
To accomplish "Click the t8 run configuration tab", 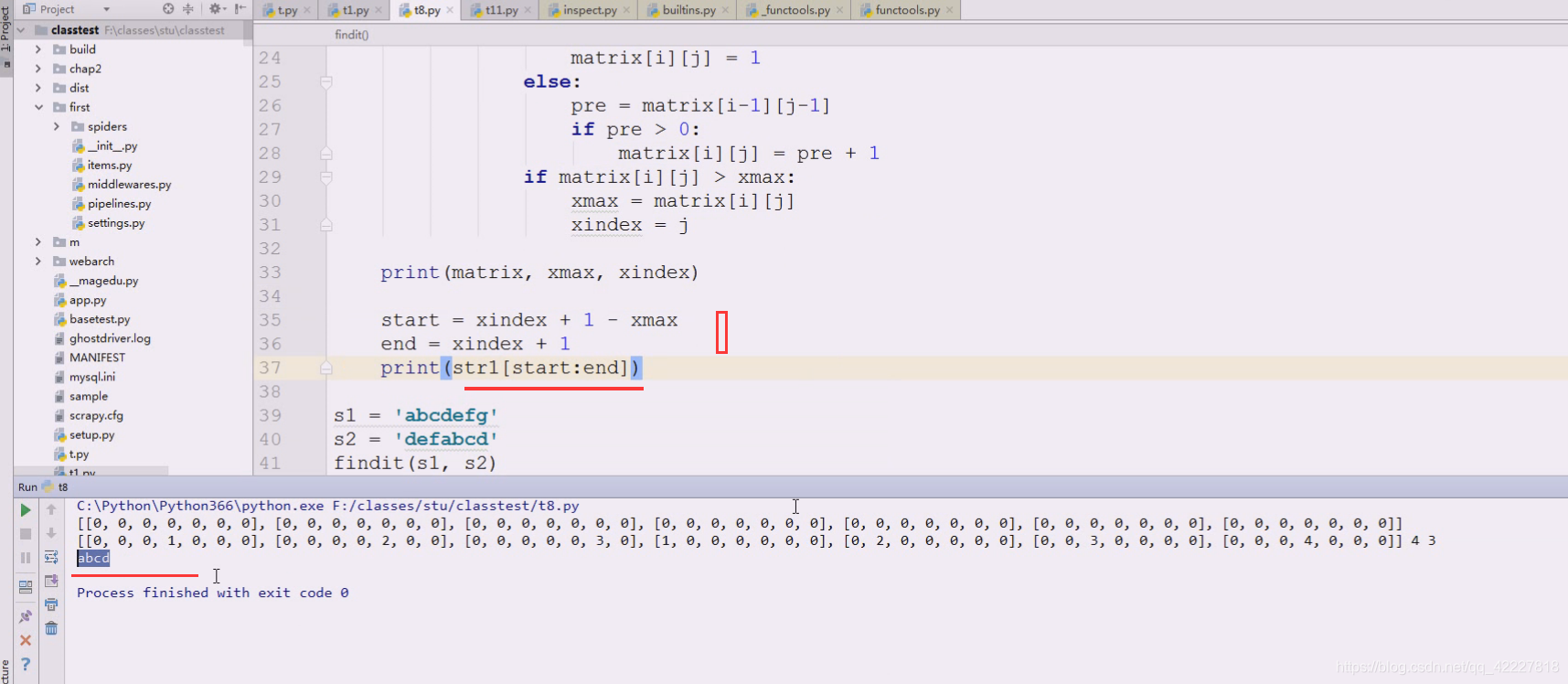I will [x=57, y=487].
